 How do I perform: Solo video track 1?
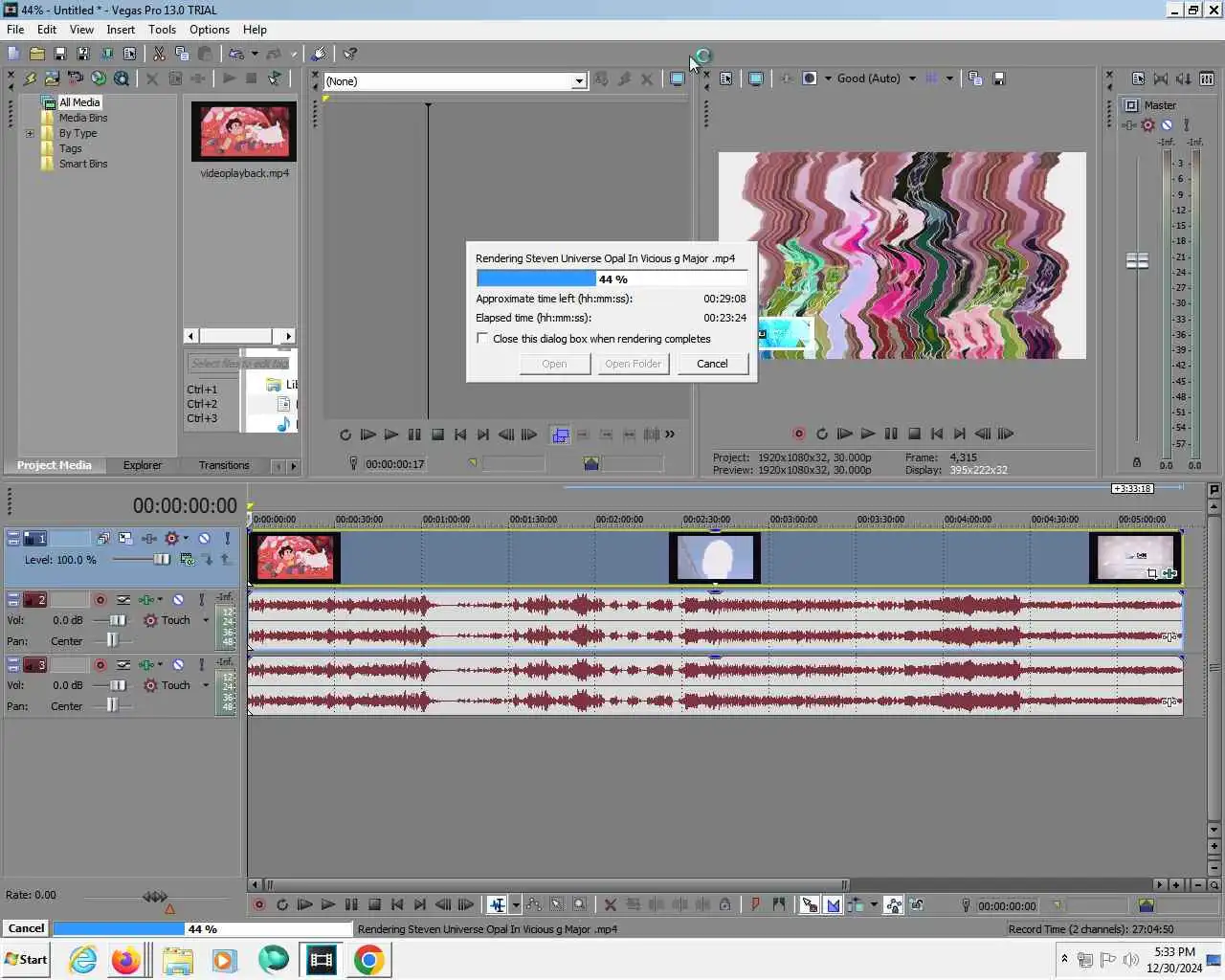click(x=227, y=539)
